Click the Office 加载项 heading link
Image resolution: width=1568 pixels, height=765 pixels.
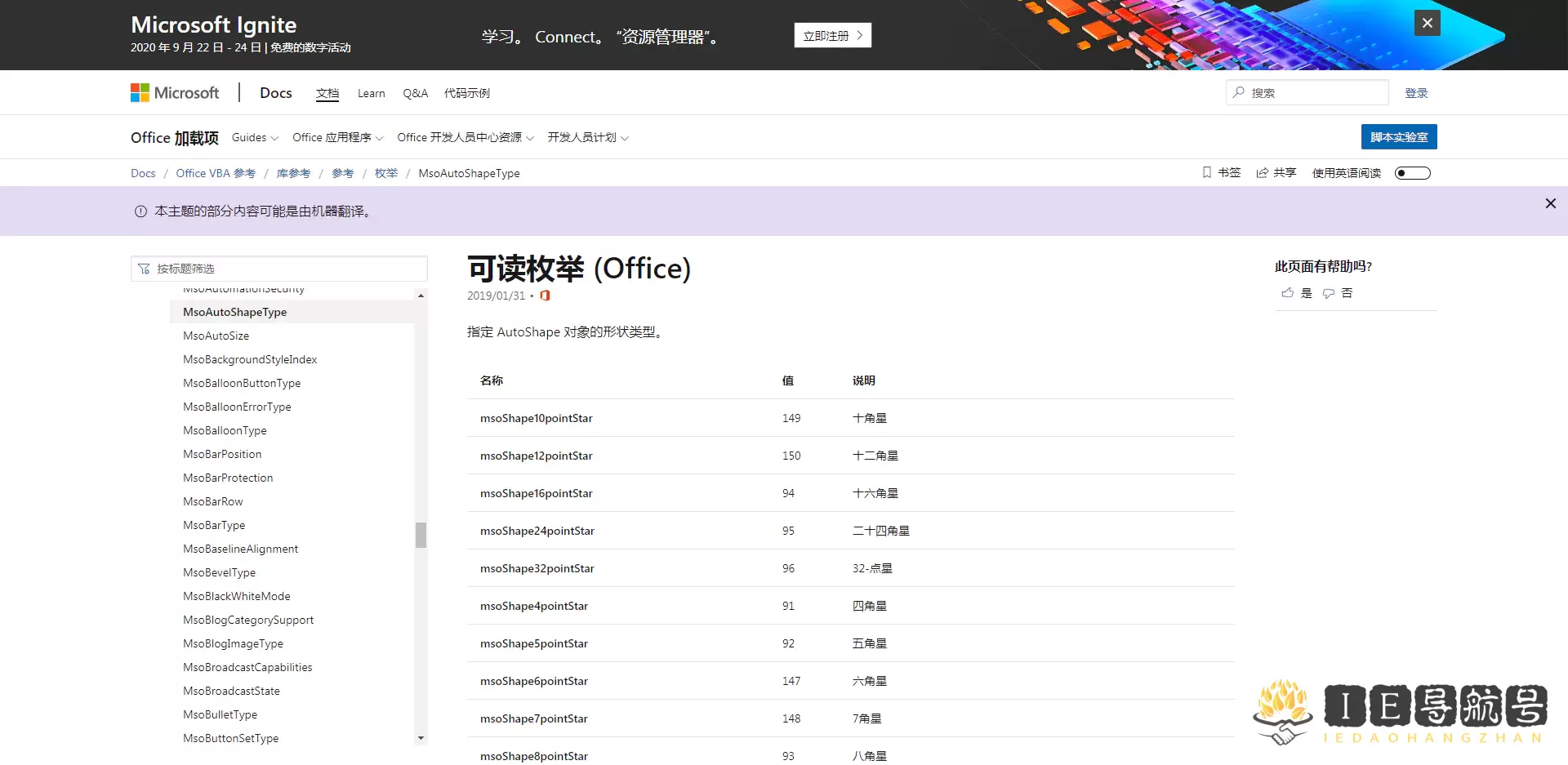pyautogui.click(x=175, y=137)
